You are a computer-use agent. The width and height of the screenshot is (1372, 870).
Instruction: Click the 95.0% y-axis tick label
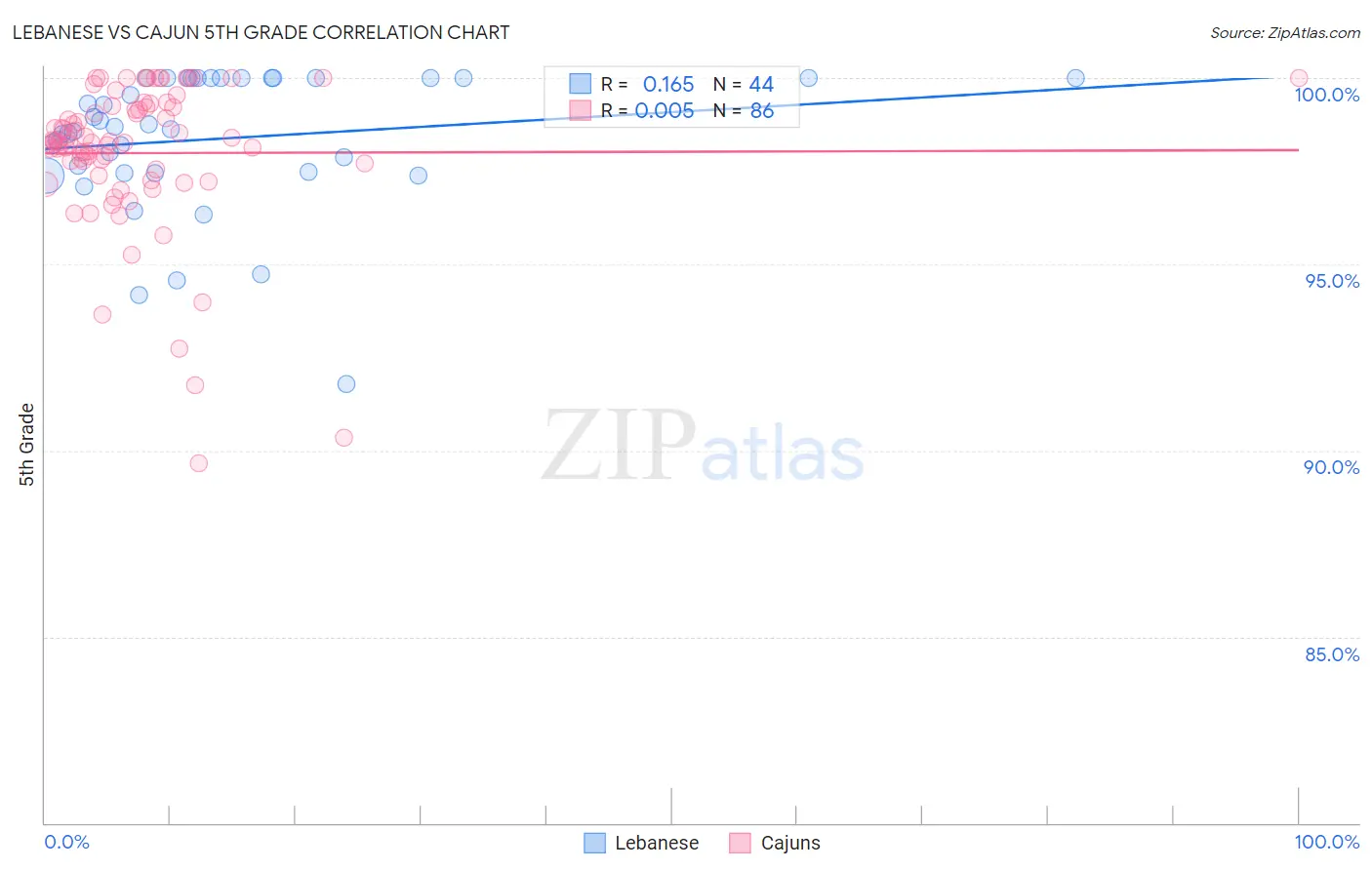tap(1332, 281)
